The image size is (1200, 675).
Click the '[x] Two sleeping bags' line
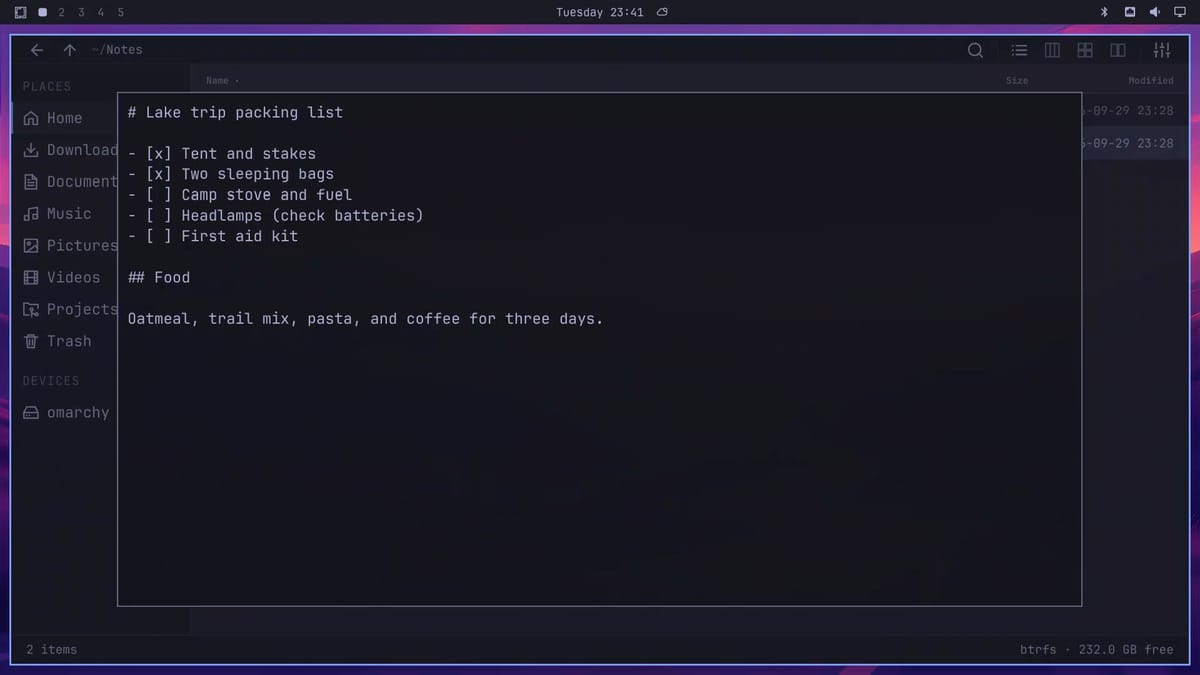231,174
